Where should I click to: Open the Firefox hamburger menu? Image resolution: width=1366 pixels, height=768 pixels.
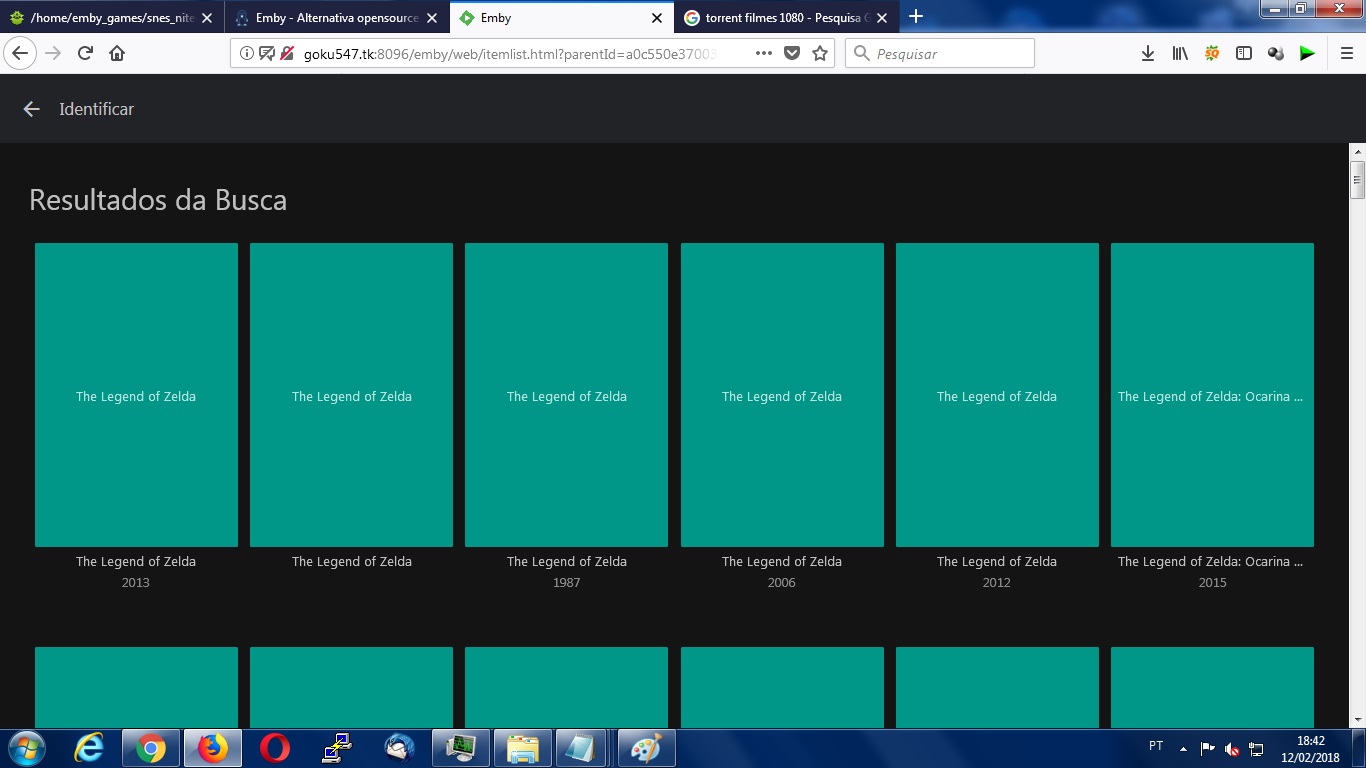[1347, 54]
